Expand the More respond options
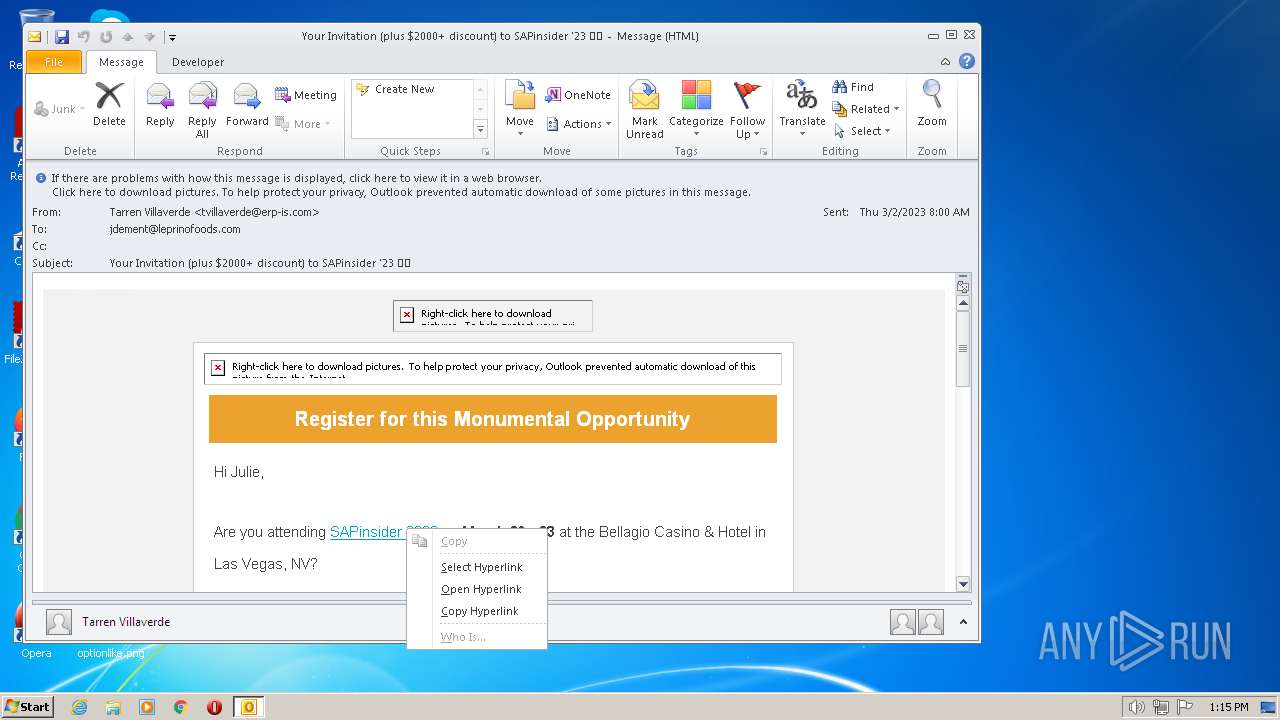The width and height of the screenshot is (1280, 720). pyautogui.click(x=302, y=124)
